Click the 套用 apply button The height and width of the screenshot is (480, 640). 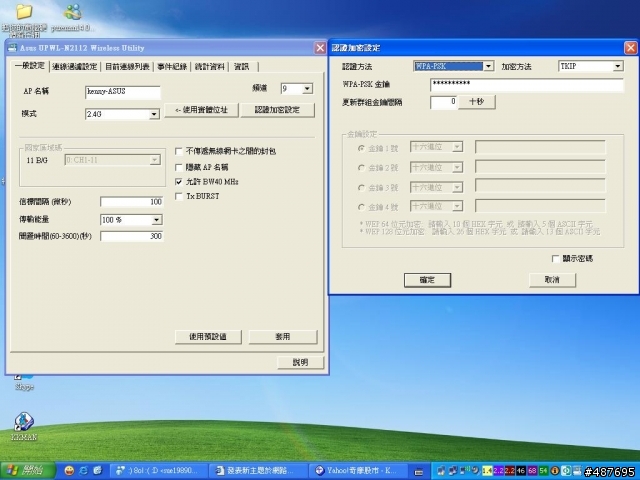[x=283, y=337]
